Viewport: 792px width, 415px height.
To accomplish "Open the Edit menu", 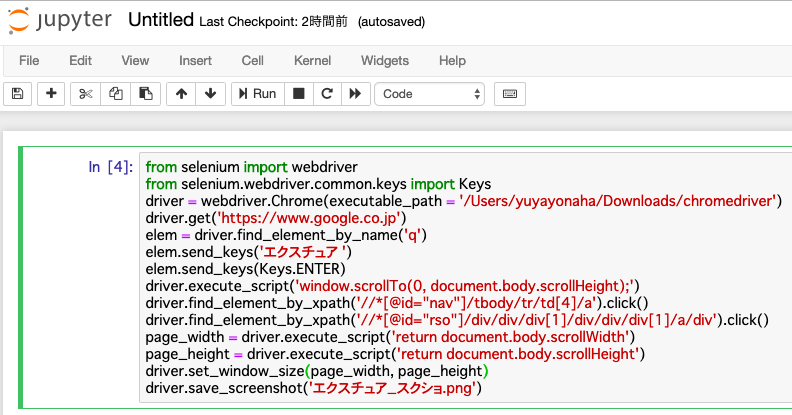I will [80, 61].
